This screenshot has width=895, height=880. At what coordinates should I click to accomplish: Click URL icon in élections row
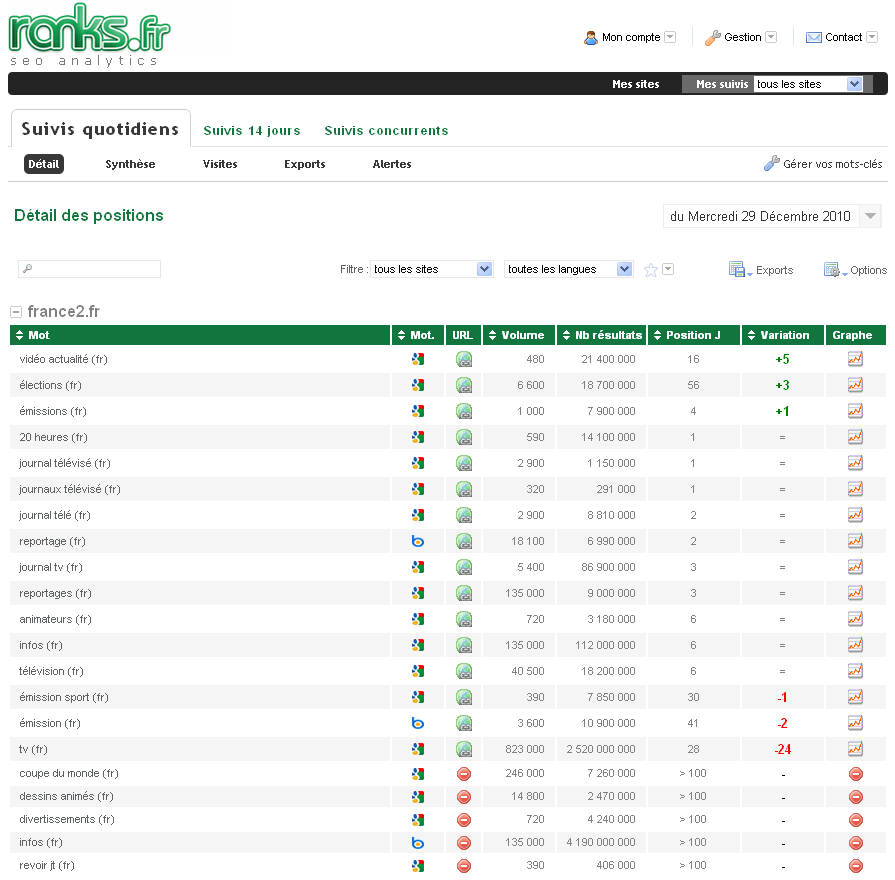[464, 385]
